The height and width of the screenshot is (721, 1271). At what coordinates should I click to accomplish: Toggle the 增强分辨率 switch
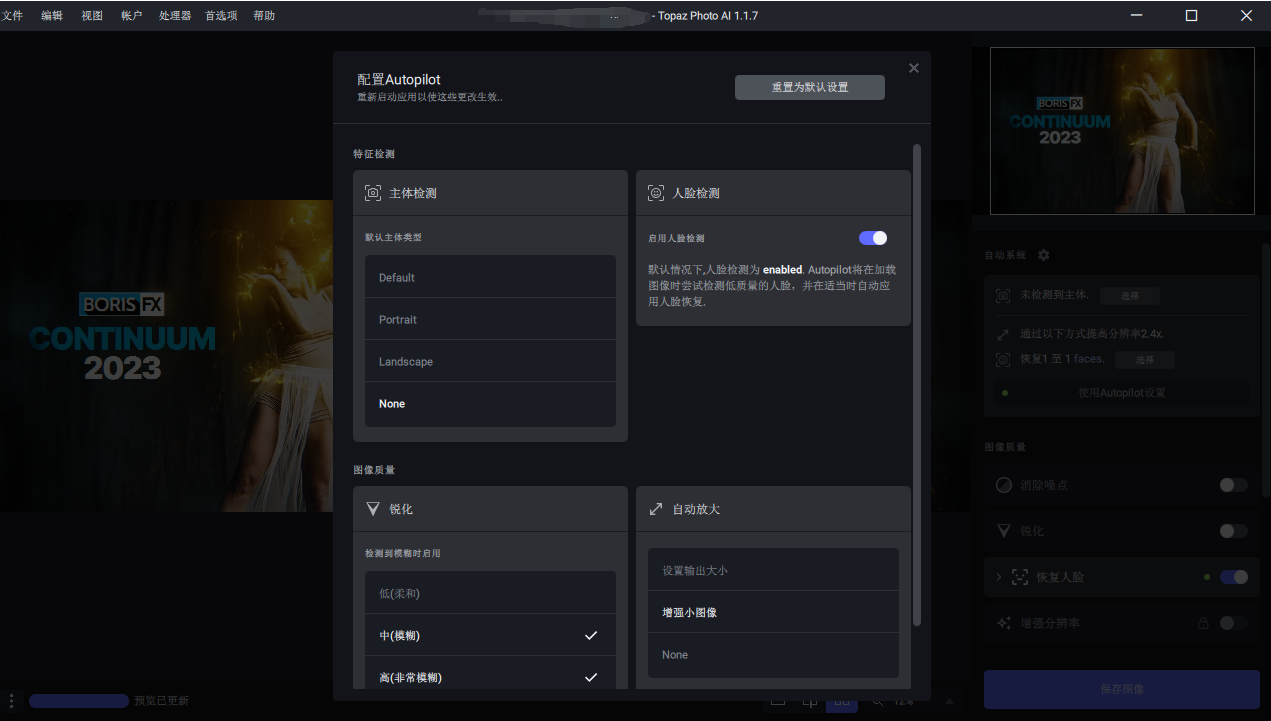(1234, 623)
